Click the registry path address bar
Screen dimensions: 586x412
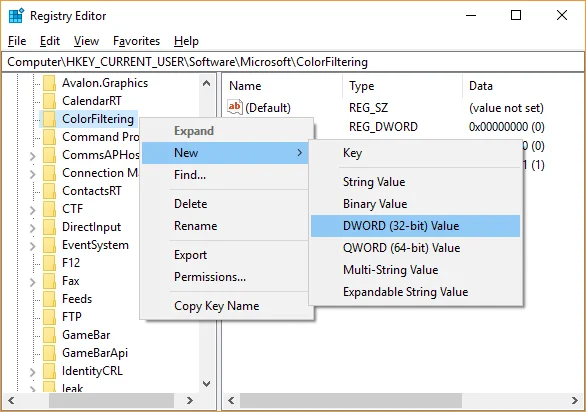pyautogui.click(x=293, y=62)
